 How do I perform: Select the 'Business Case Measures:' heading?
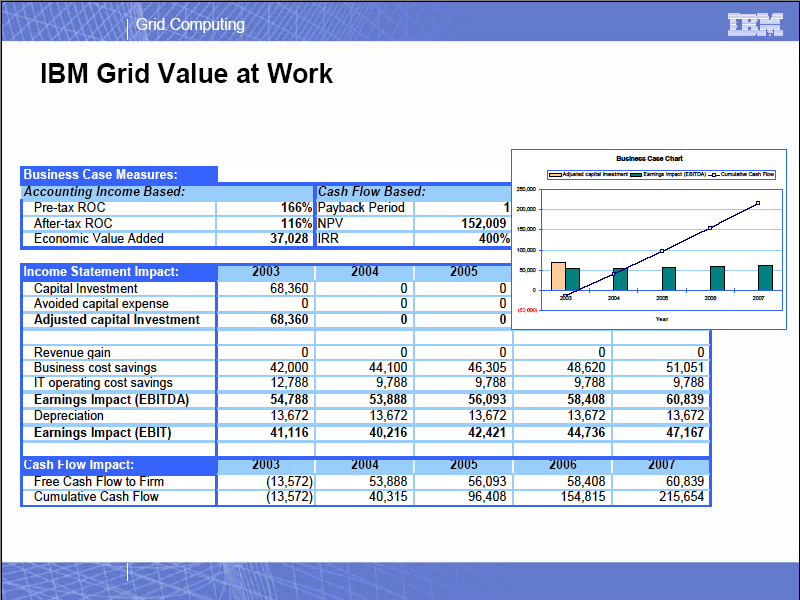pyautogui.click(x=101, y=174)
